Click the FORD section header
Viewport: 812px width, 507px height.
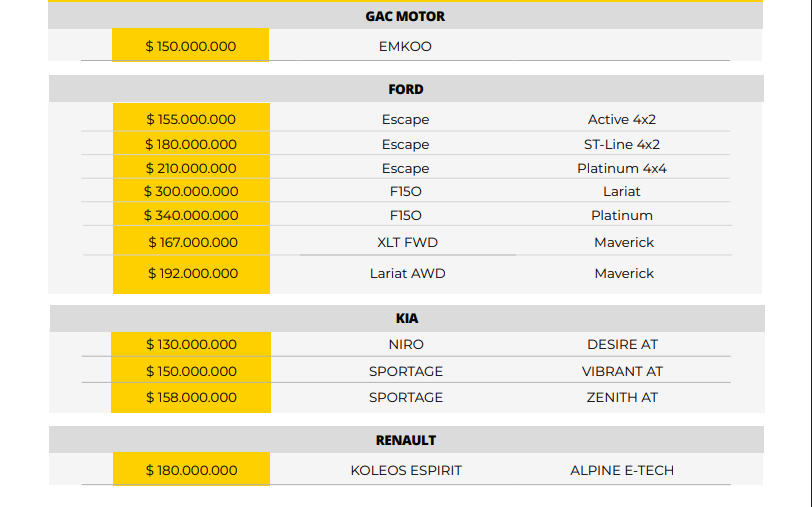[405, 89]
